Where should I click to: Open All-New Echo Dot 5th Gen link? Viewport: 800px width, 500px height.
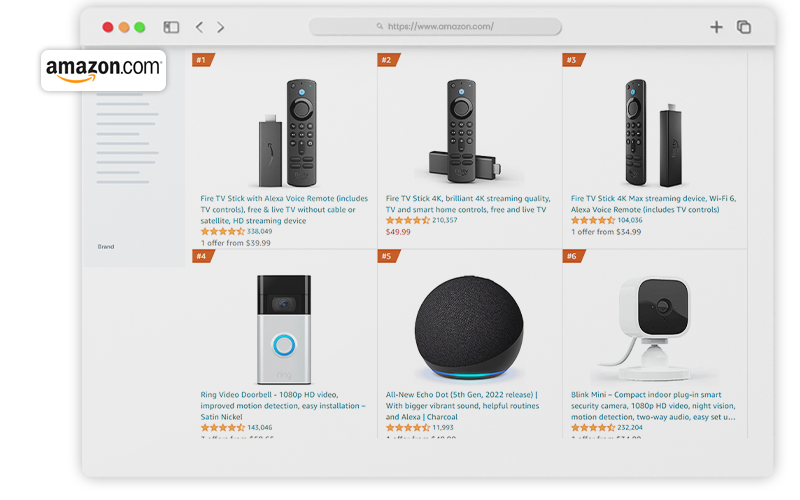462,406
